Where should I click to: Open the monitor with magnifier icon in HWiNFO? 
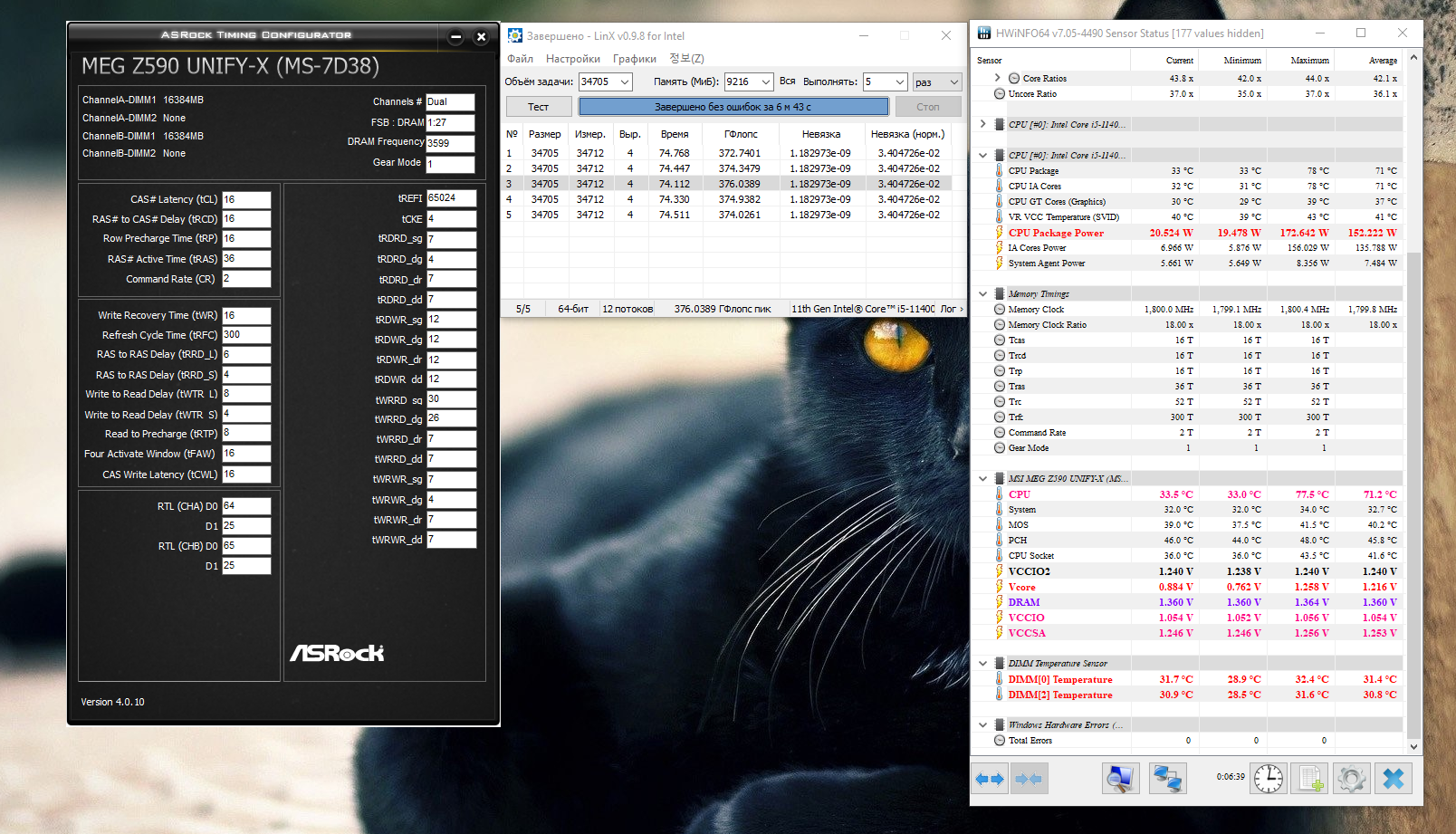pos(1121,779)
